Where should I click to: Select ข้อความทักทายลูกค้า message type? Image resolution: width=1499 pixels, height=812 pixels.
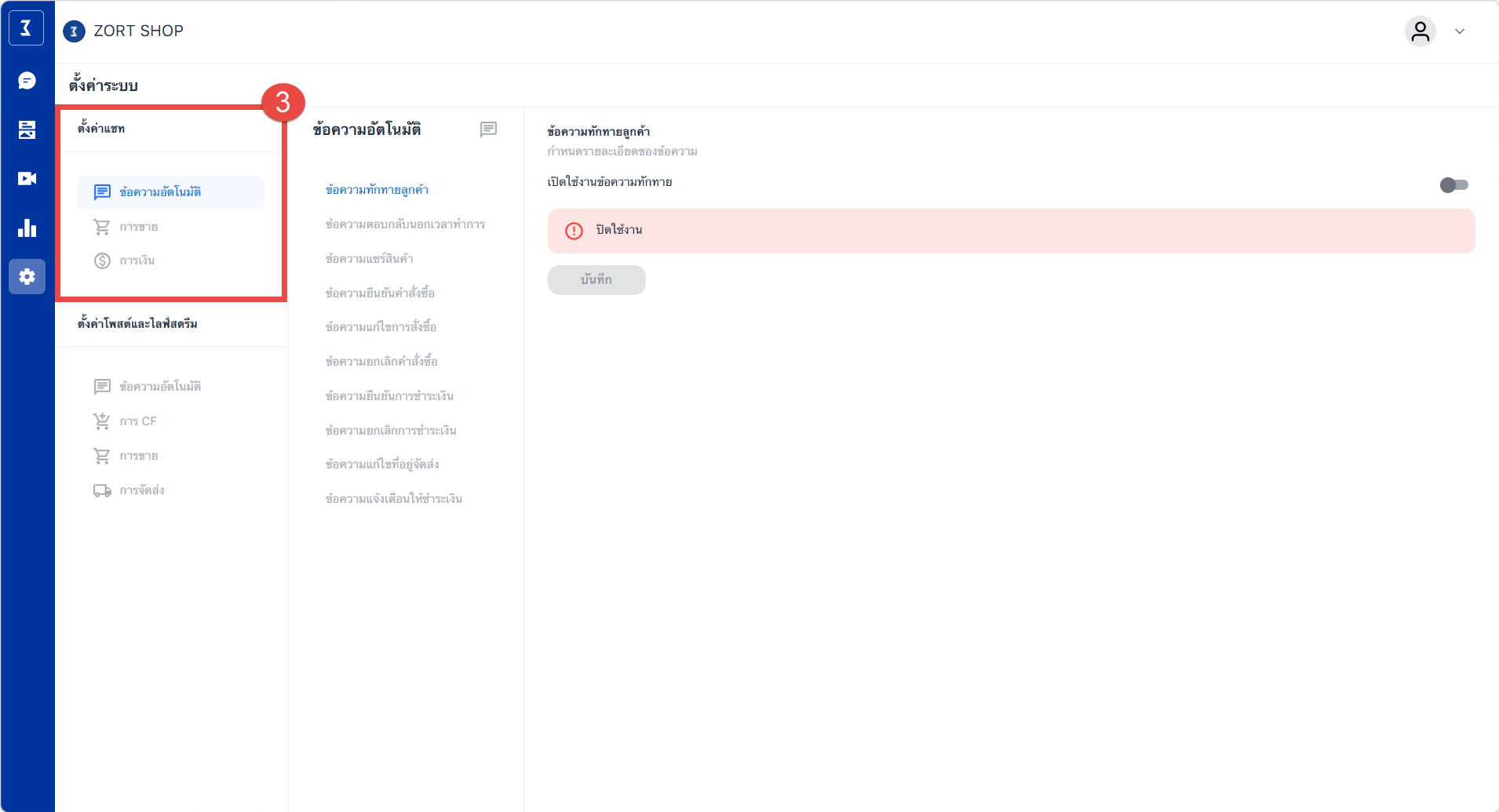pos(377,190)
